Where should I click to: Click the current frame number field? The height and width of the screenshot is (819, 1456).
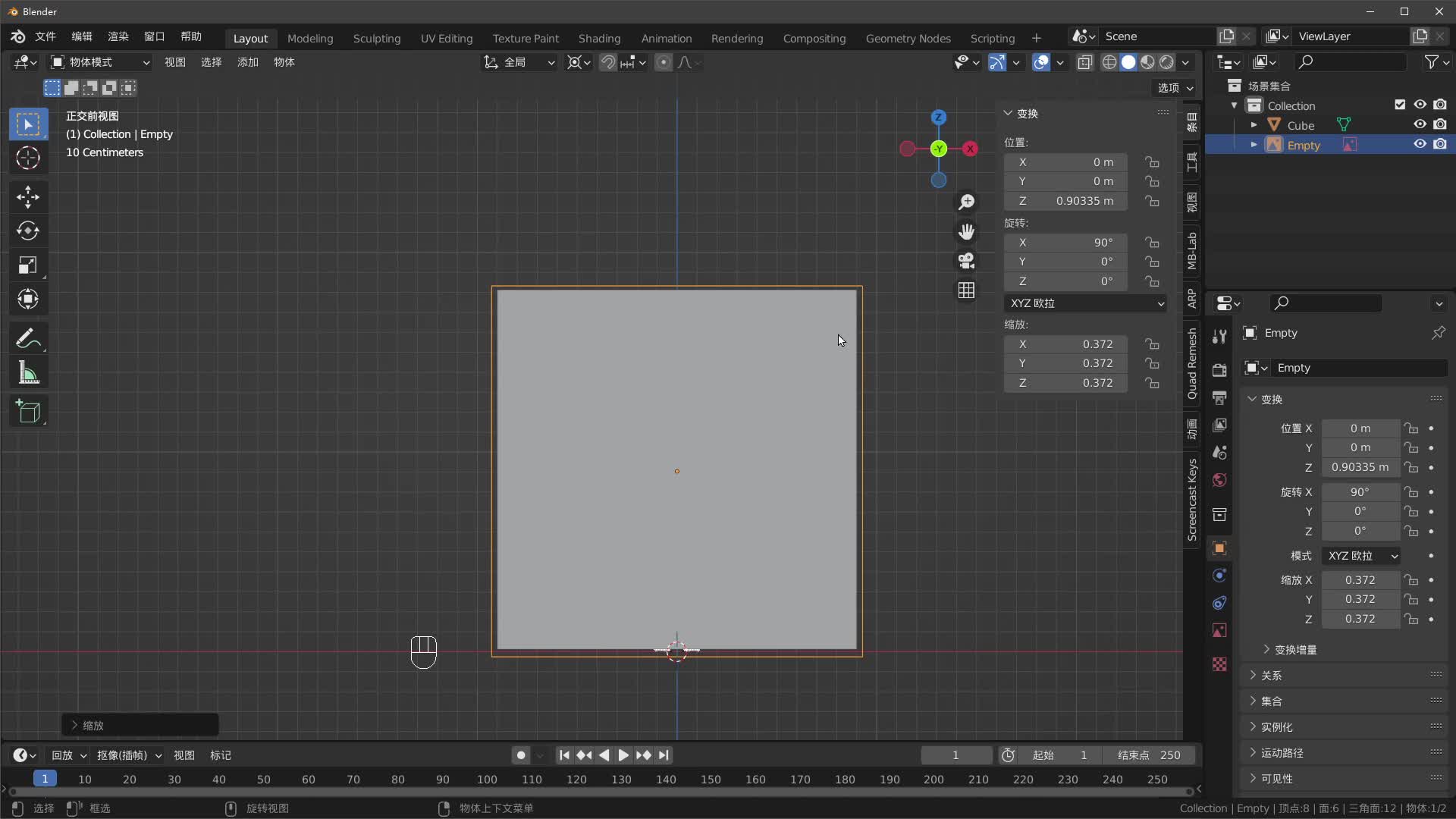tap(955, 755)
